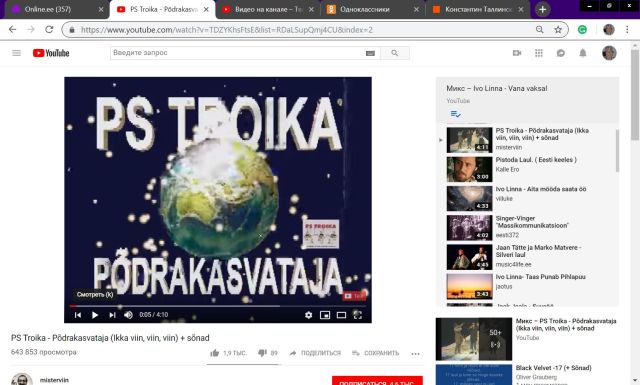Skip to next video in player controls
The height and width of the screenshot is (385, 640).
112,315
